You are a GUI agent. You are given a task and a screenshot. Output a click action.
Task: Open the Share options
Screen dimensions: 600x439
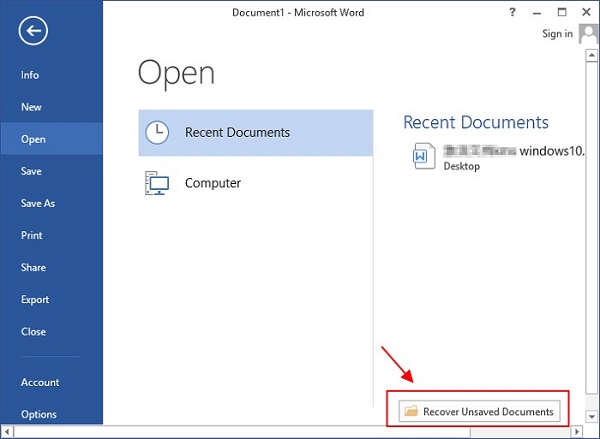pyautogui.click(x=33, y=267)
